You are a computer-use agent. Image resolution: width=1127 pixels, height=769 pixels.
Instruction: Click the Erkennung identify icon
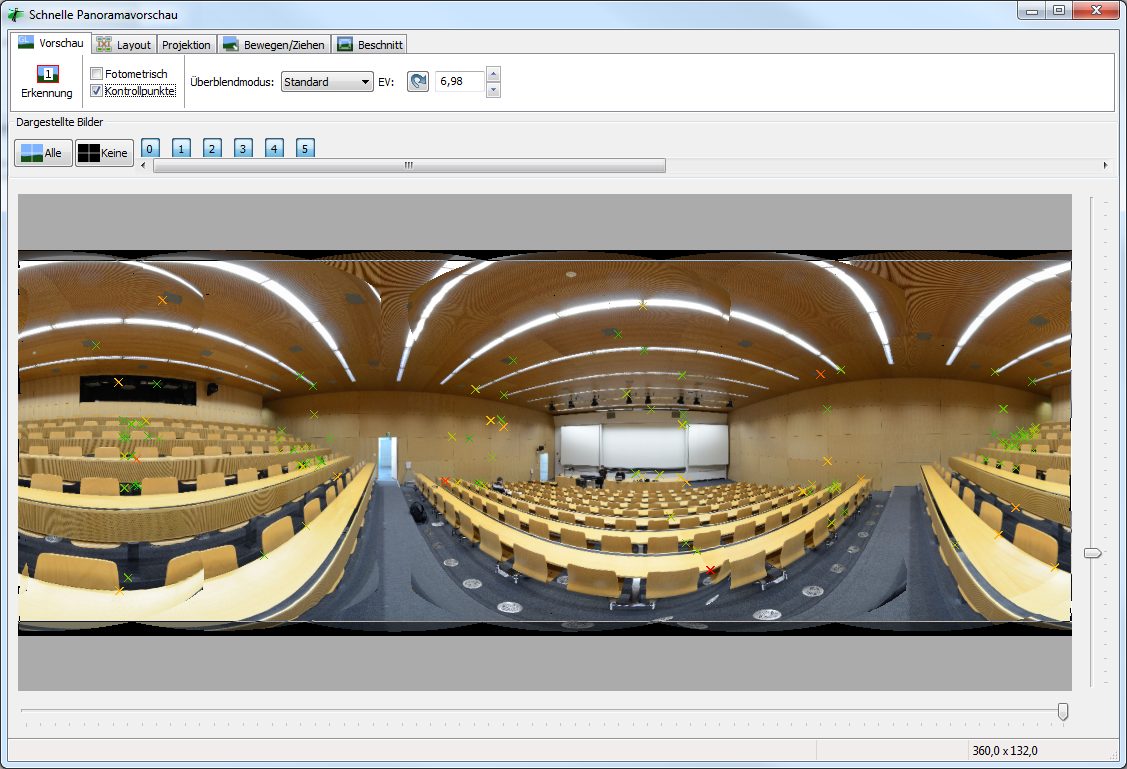(47, 75)
